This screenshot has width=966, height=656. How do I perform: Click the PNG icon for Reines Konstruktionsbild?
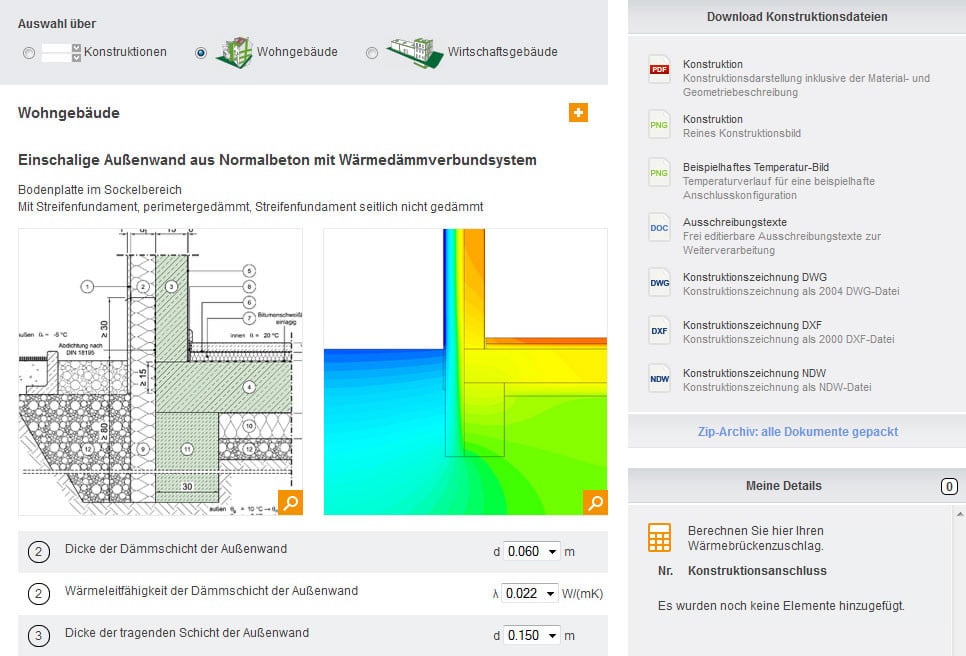point(659,124)
